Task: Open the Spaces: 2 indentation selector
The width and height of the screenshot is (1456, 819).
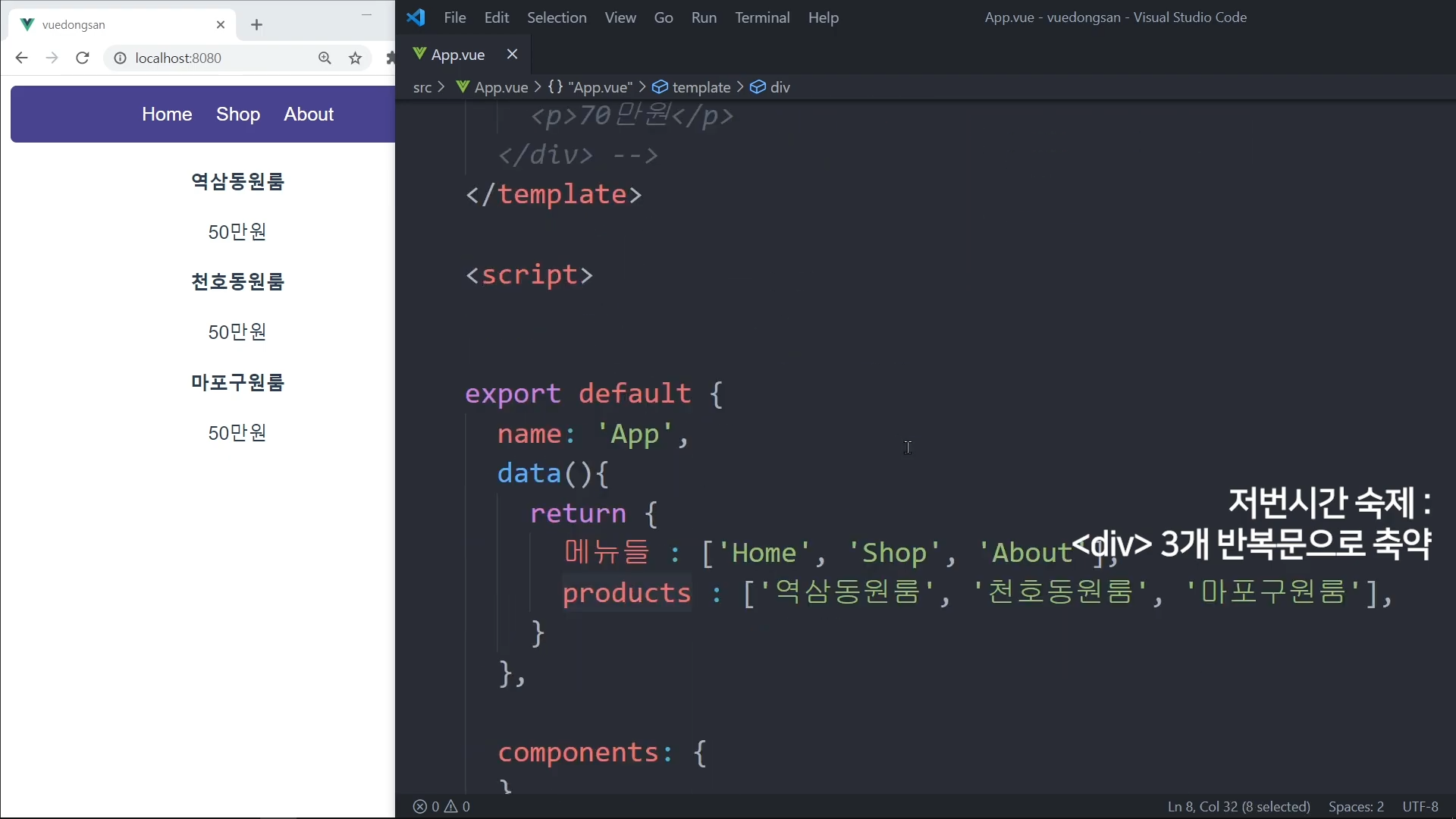Action: (x=1356, y=807)
